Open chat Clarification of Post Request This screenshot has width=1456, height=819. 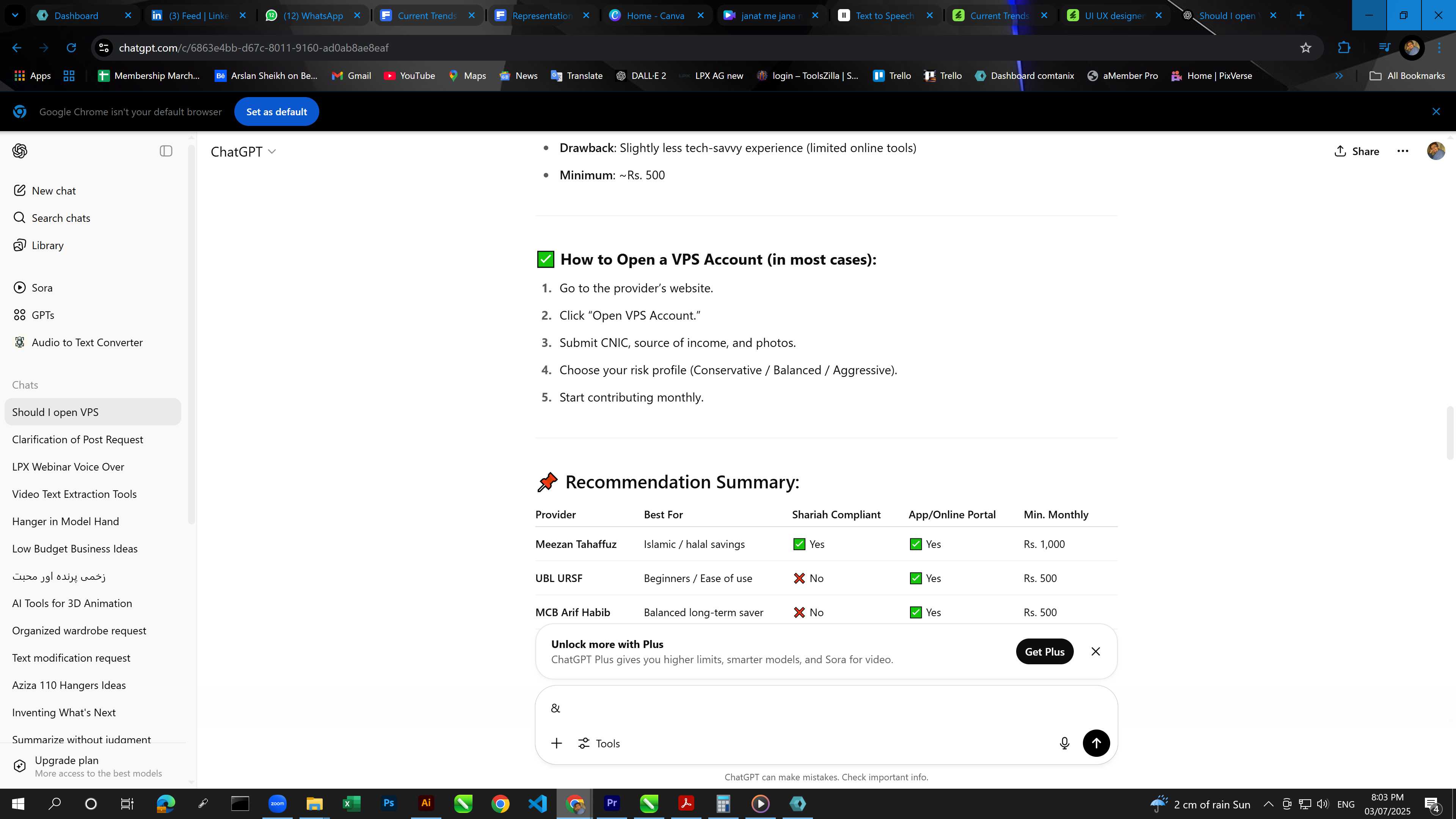(93, 440)
